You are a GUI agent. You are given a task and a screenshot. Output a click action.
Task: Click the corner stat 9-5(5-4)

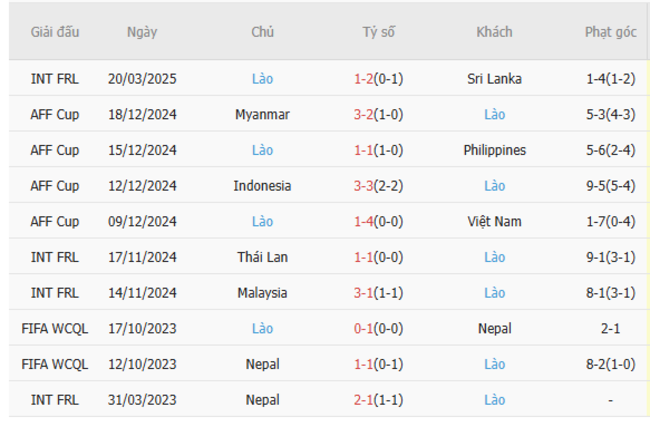(610, 186)
